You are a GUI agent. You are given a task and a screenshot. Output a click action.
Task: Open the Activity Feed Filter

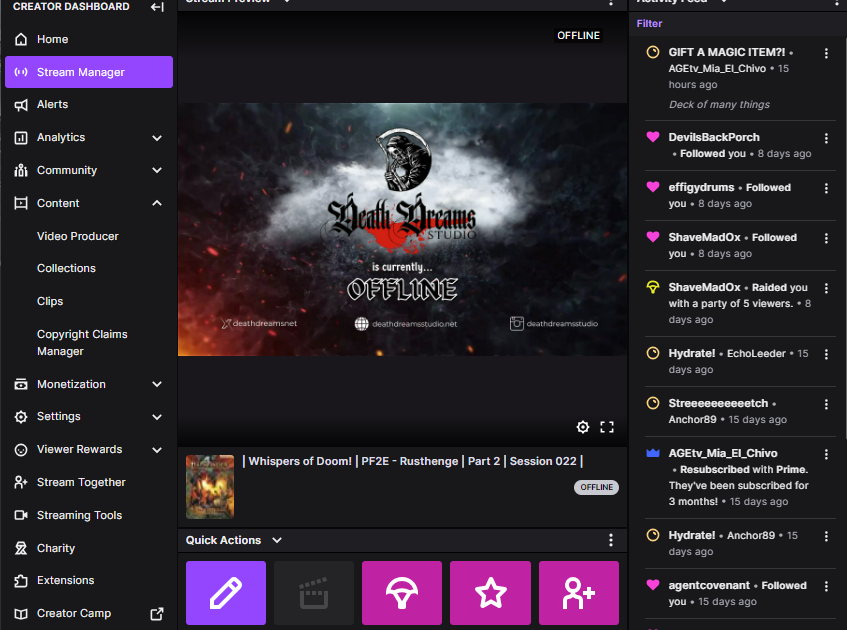(649, 24)
